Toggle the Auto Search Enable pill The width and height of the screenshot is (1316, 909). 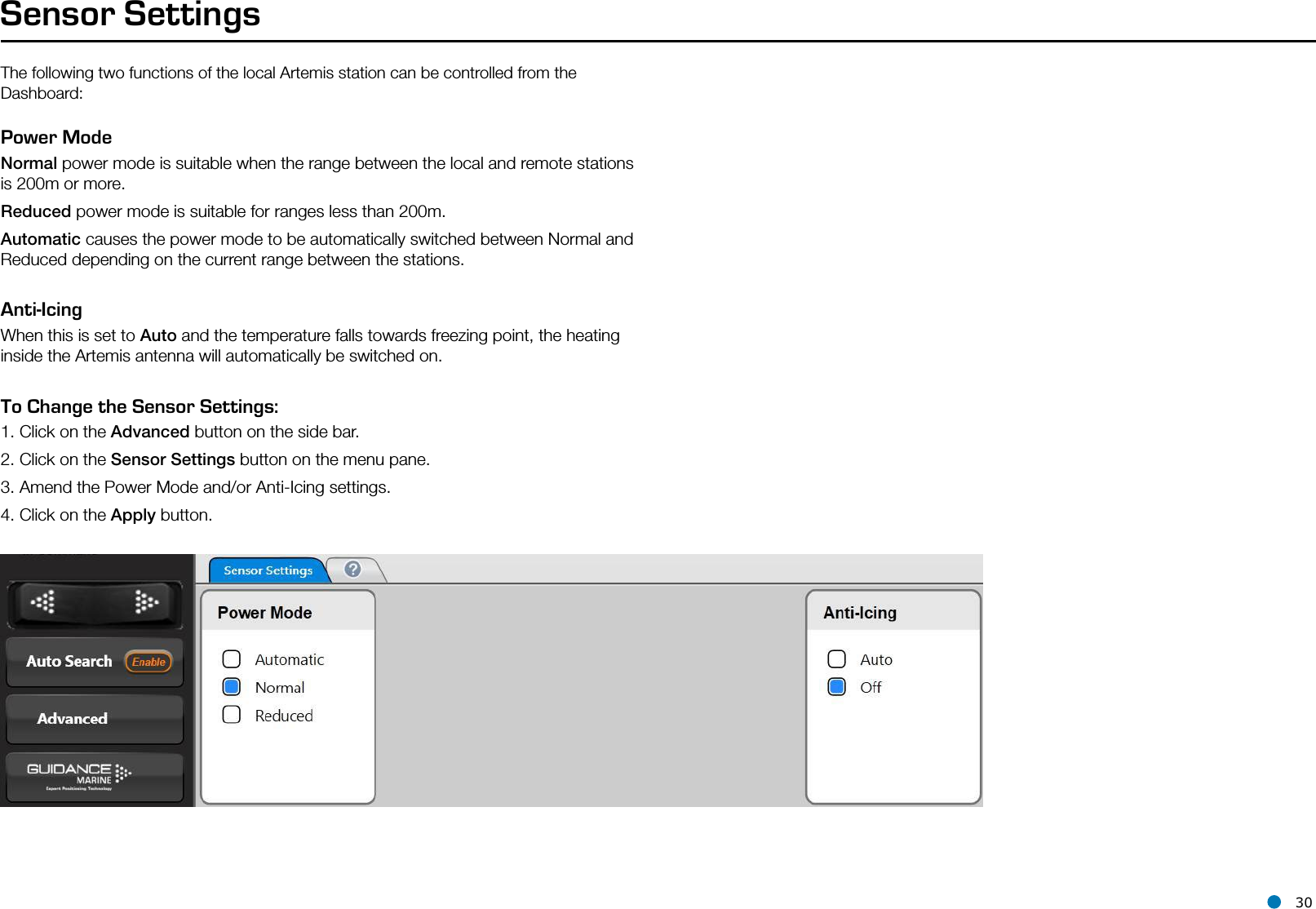148,662
